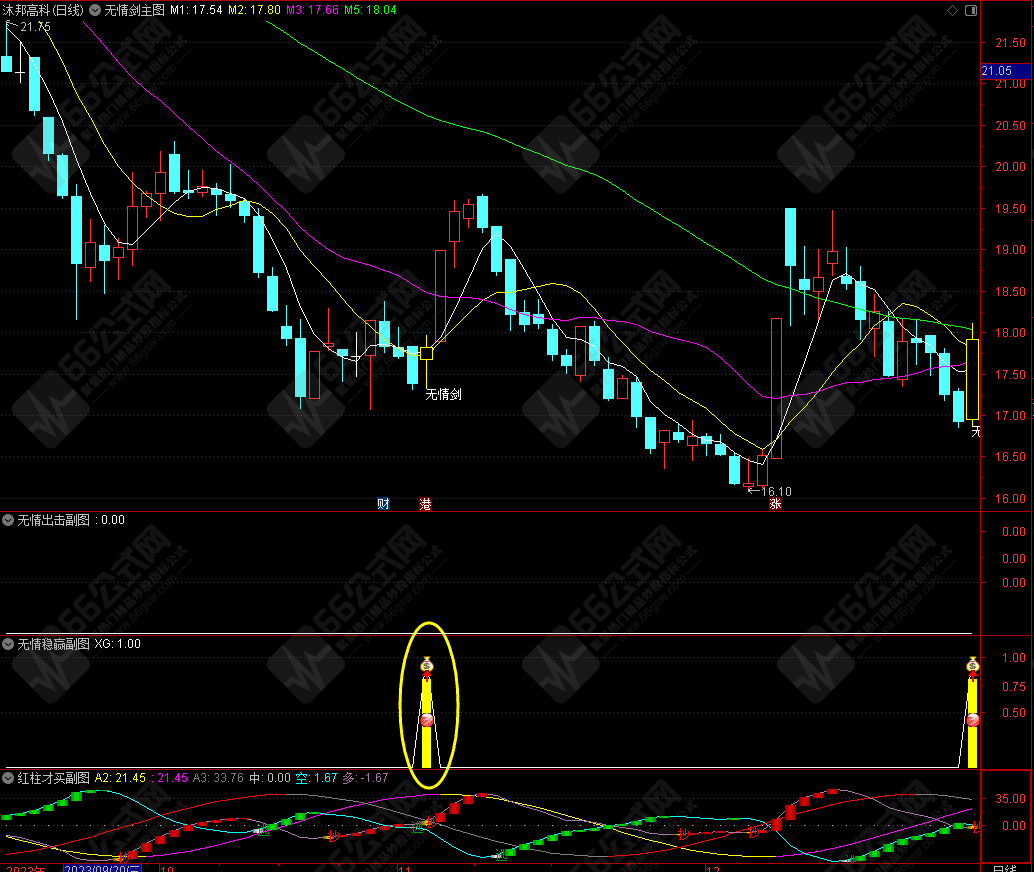Open the 无情剑主图 indicator dropdown arrow
Viewport: 1034px width, 872px height.
pyautogui.click(x=94, y=10)
